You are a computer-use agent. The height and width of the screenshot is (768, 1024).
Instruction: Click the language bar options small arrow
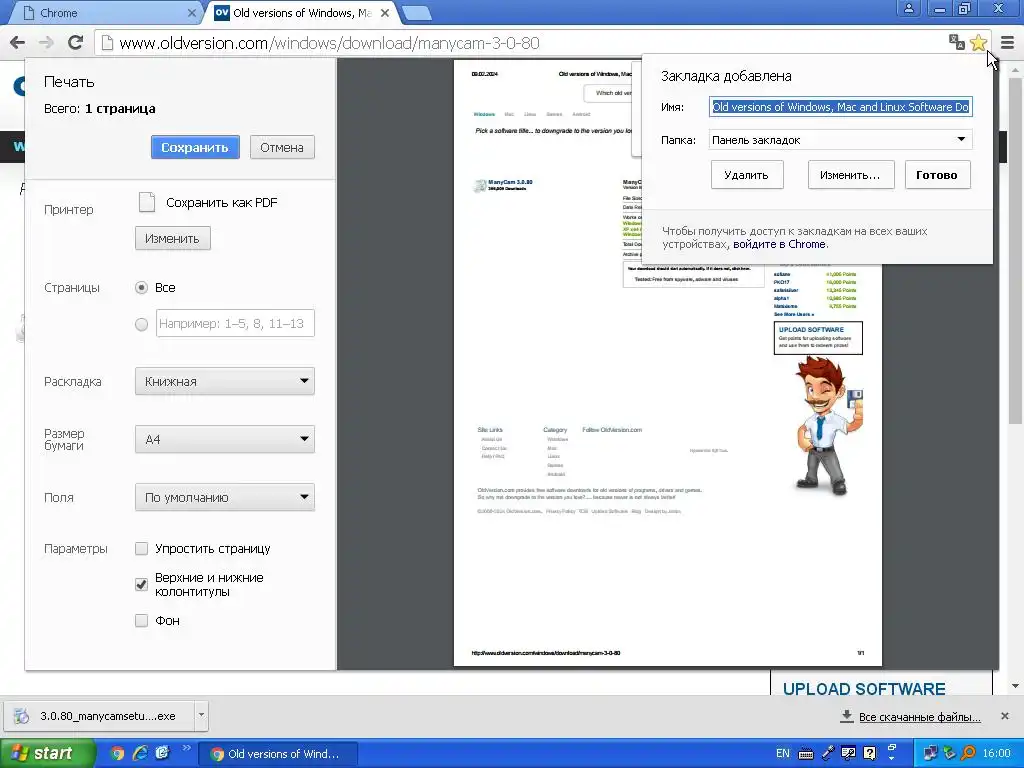[x=892, y=759]
